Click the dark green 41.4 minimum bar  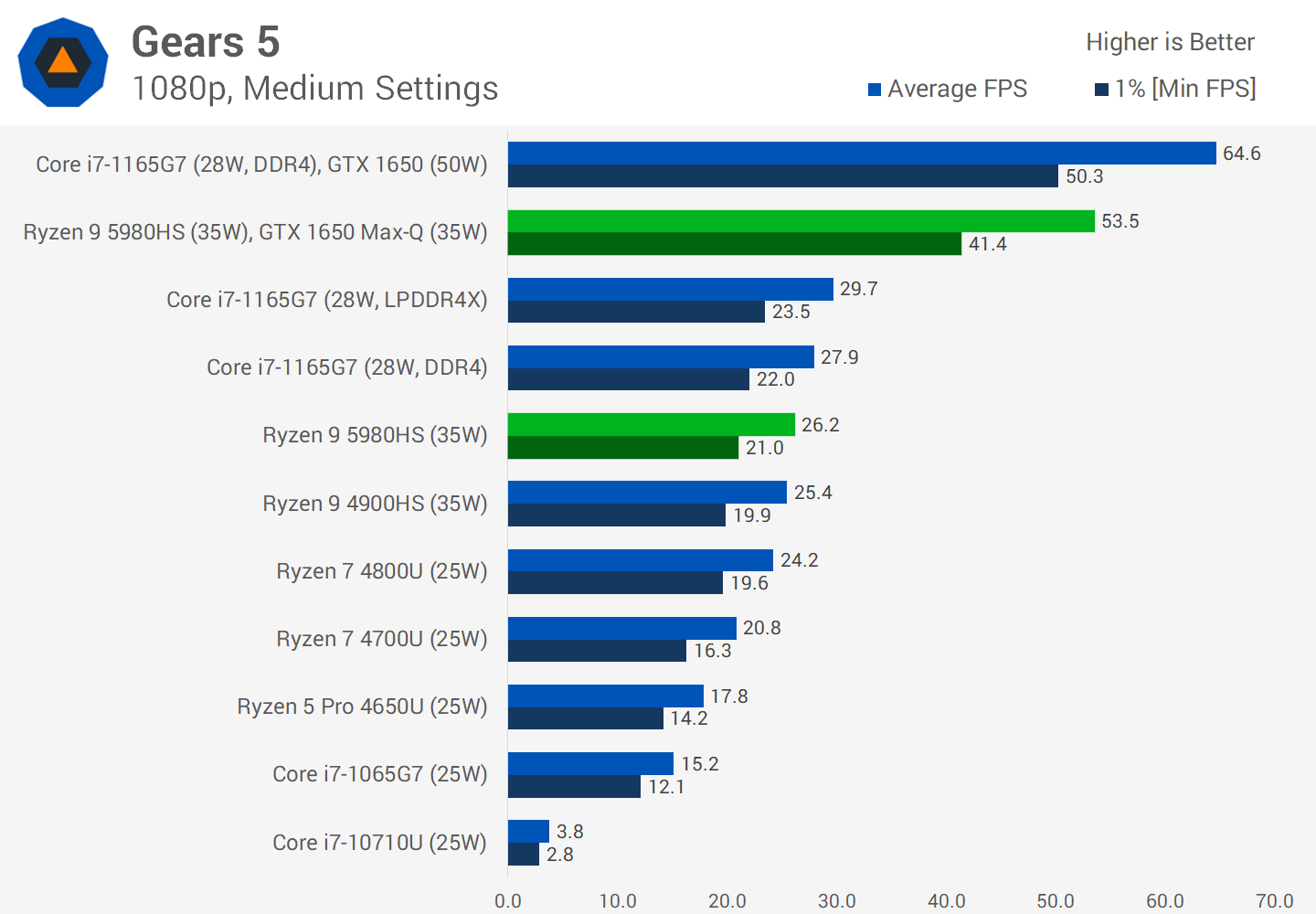735,243
